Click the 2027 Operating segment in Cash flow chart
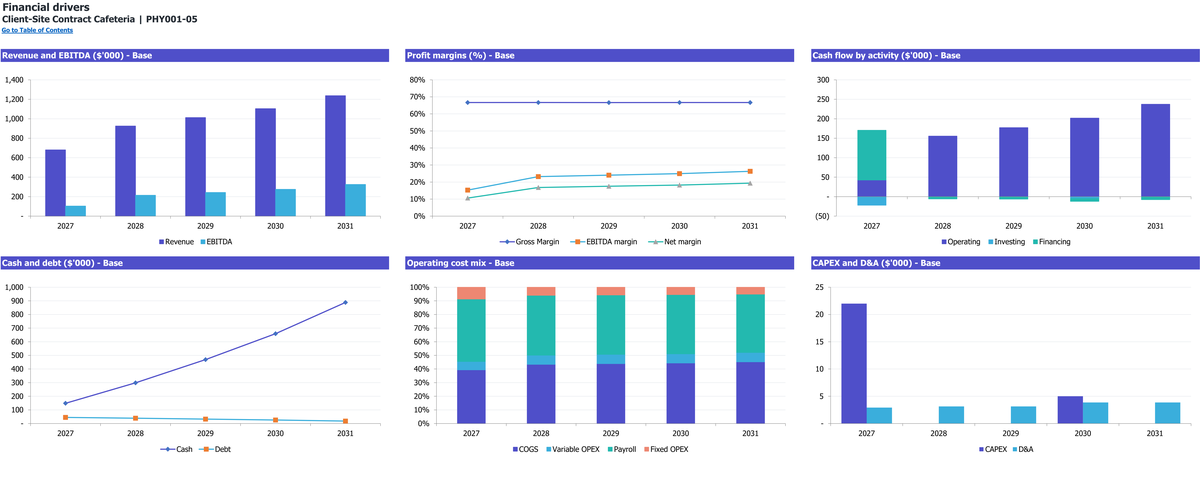Screen dimensions: 1200x503 coord(872,188)
